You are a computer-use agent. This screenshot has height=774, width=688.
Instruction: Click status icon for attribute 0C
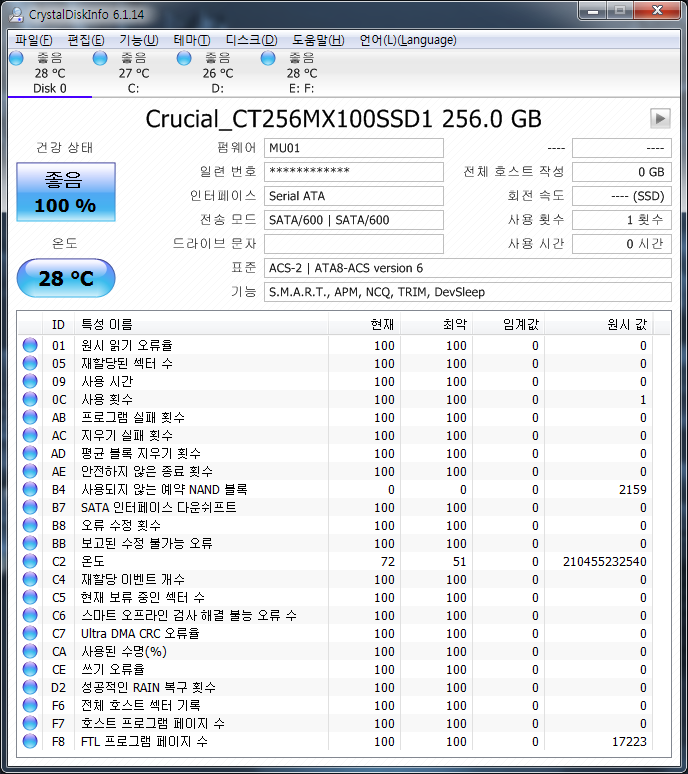(x=30, y=399)
